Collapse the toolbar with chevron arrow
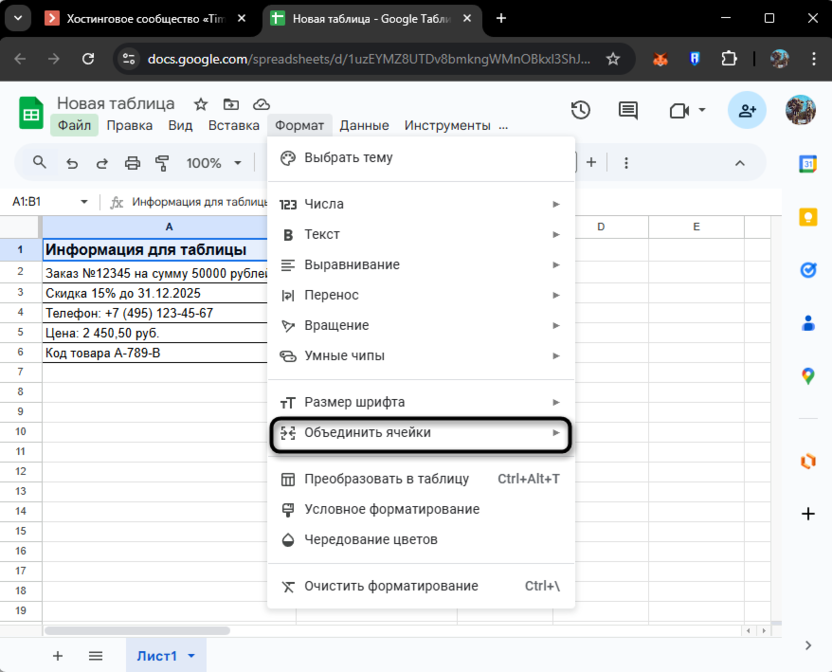The image size is (832, 672). point(740,163)
